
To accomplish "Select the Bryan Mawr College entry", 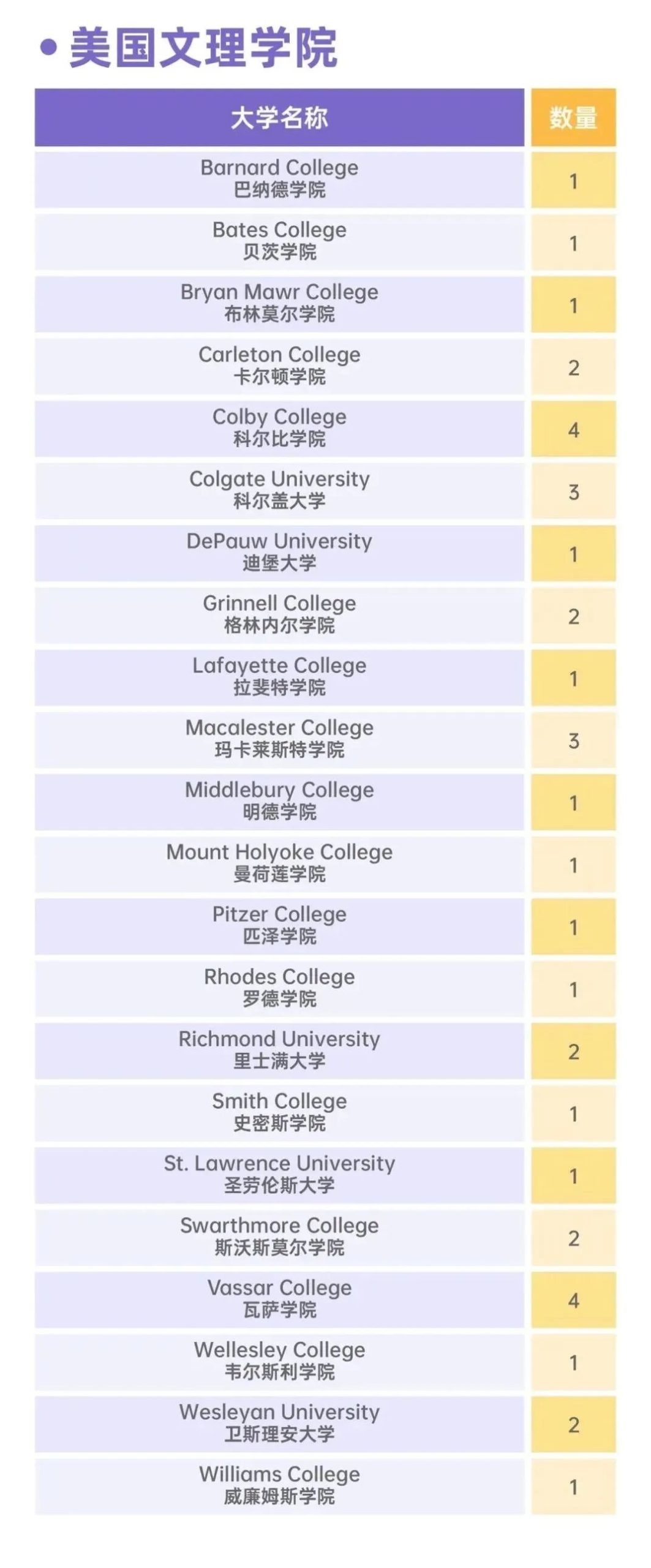I will [x=279, y=303].
